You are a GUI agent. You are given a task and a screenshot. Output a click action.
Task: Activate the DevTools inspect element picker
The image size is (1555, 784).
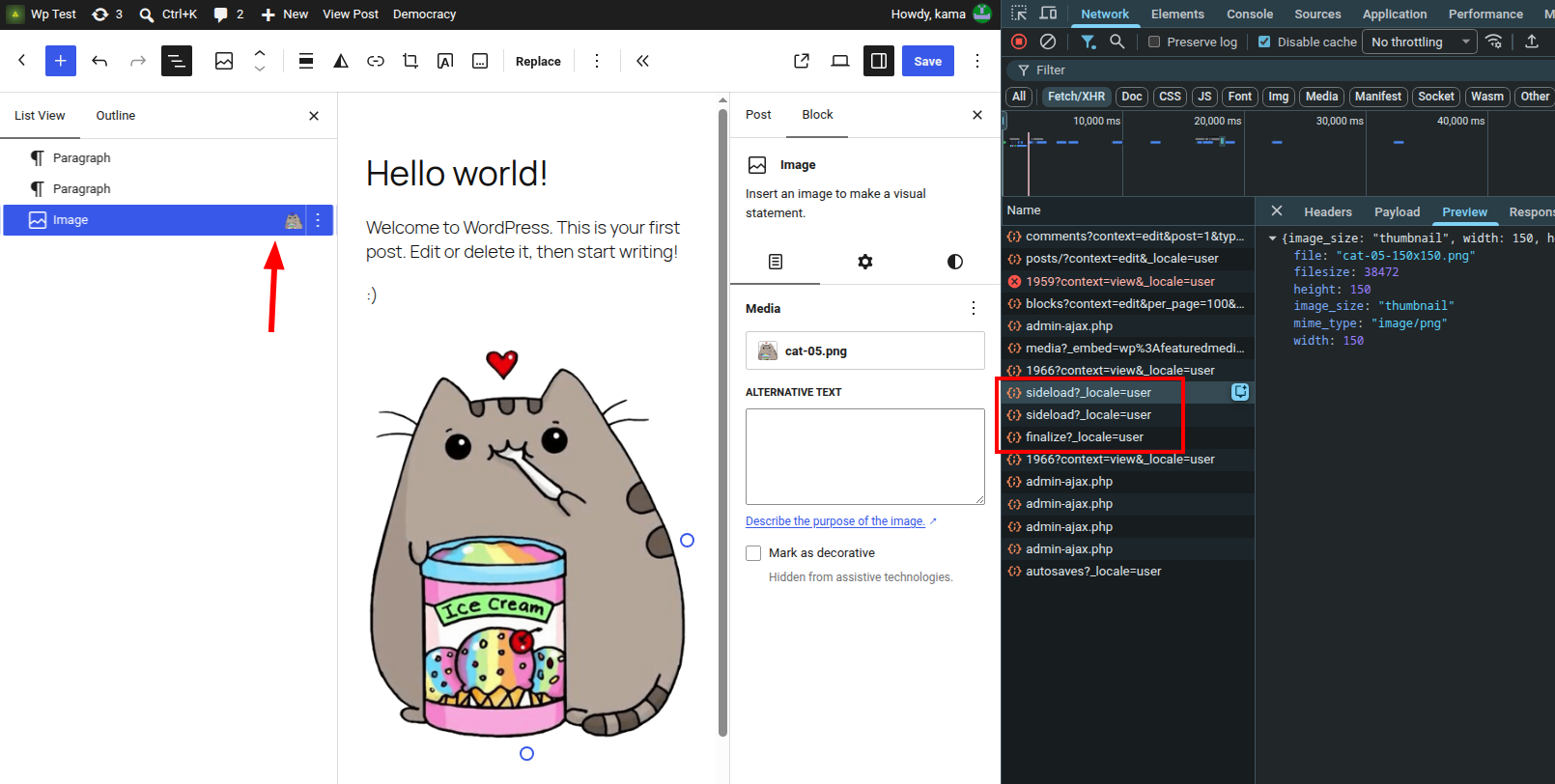pos(1019,14)
